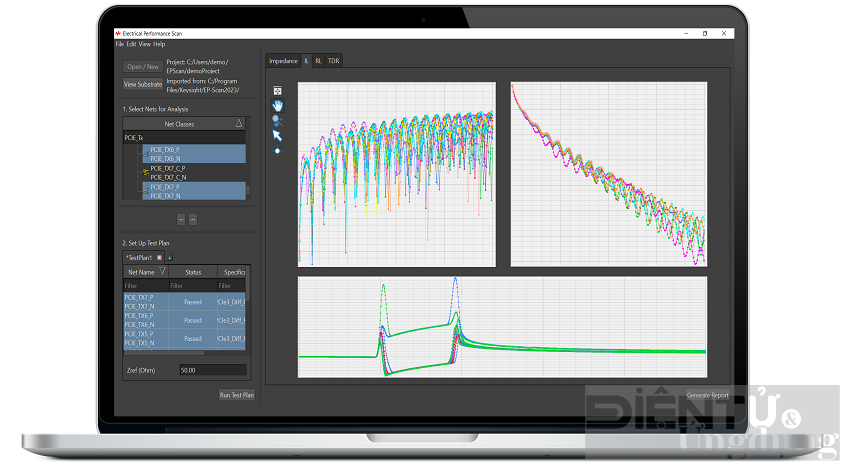850x471 pixels.
Task: Select PCIE_TX6_P / PCIE_TX6_N in the net tree
Action: pyautogui.click(x=194, y=154)
